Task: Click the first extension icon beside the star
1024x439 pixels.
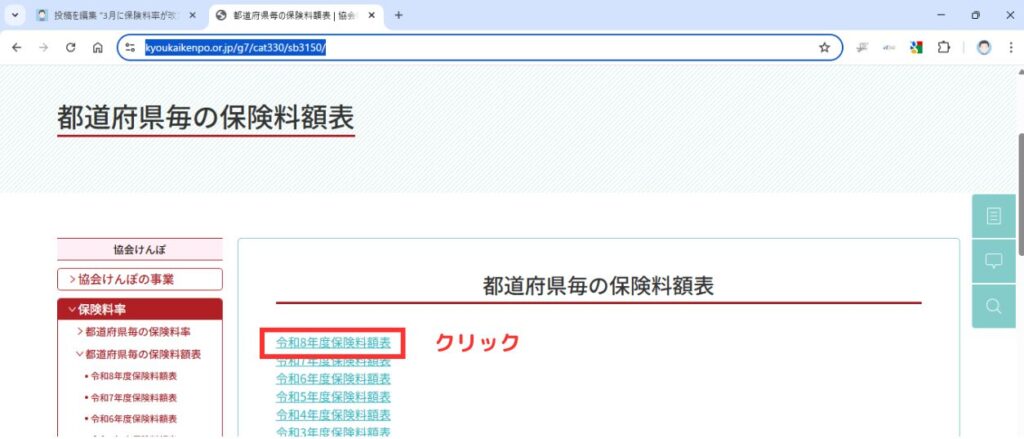Action: click(863, 48)
